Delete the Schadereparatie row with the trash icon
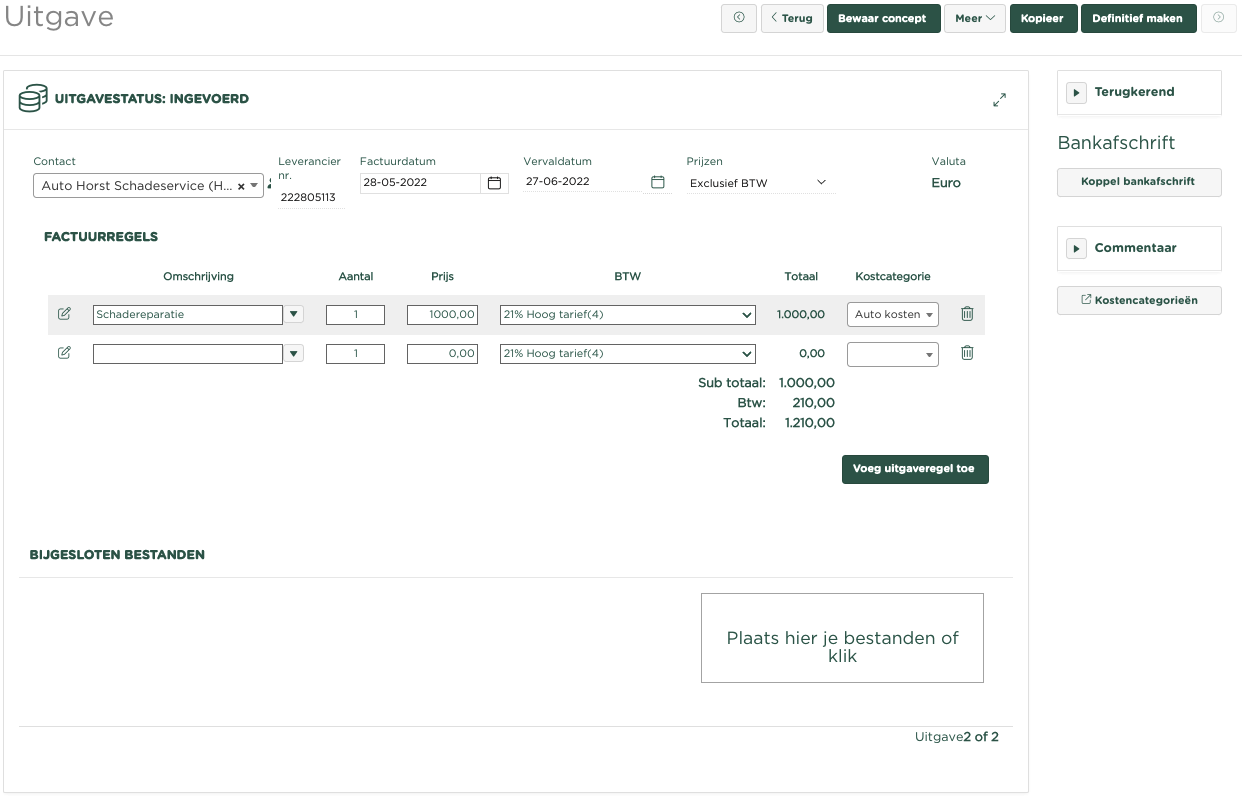Image resolution: width=1242 pixels, height=802 pixels. coord(967,314)
